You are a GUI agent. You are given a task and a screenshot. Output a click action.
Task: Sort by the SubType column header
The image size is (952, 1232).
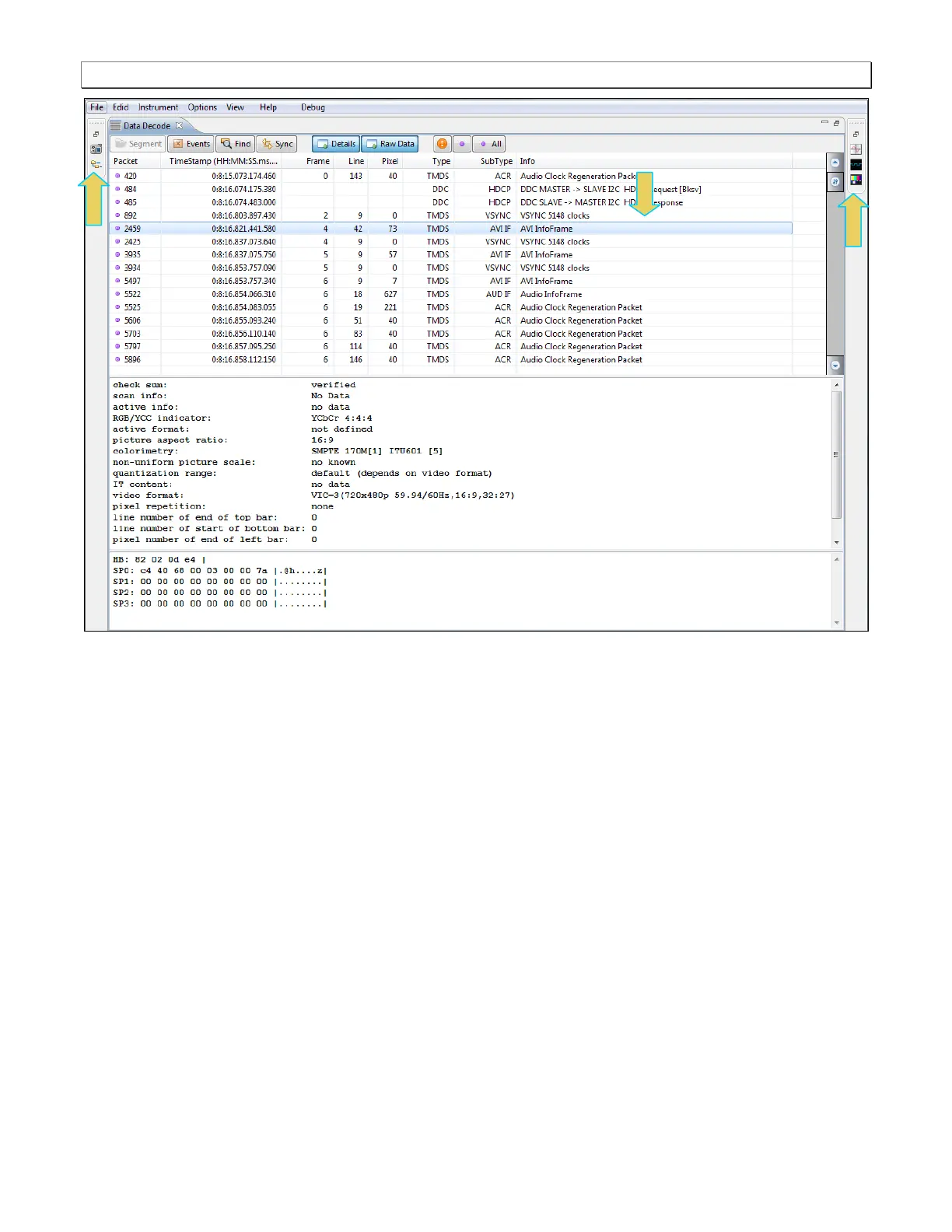pos(485,161)
